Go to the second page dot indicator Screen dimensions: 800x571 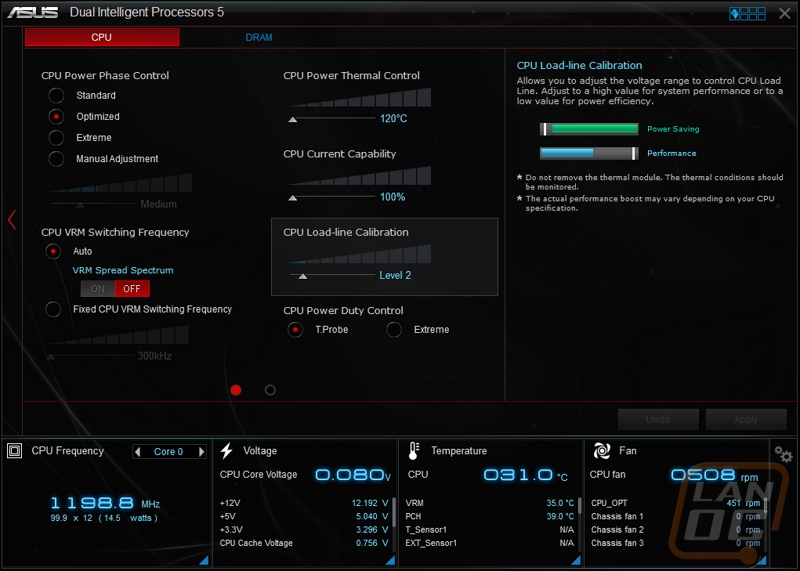pos(270,390)
